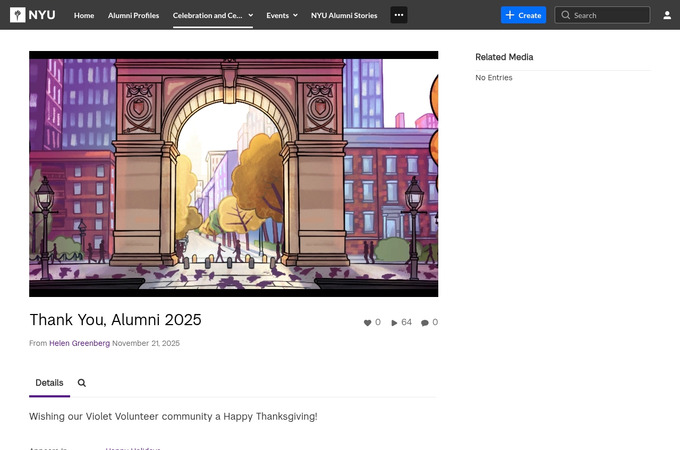The width and height of the screenshot is (680, 450).
Task: Go to Alumni Profiles
Action: [x=134, y=15]
